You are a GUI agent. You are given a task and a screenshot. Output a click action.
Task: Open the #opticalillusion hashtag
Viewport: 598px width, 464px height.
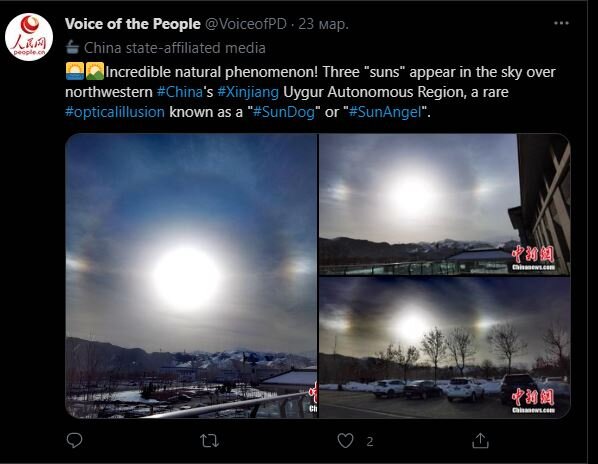coord(115,112)
